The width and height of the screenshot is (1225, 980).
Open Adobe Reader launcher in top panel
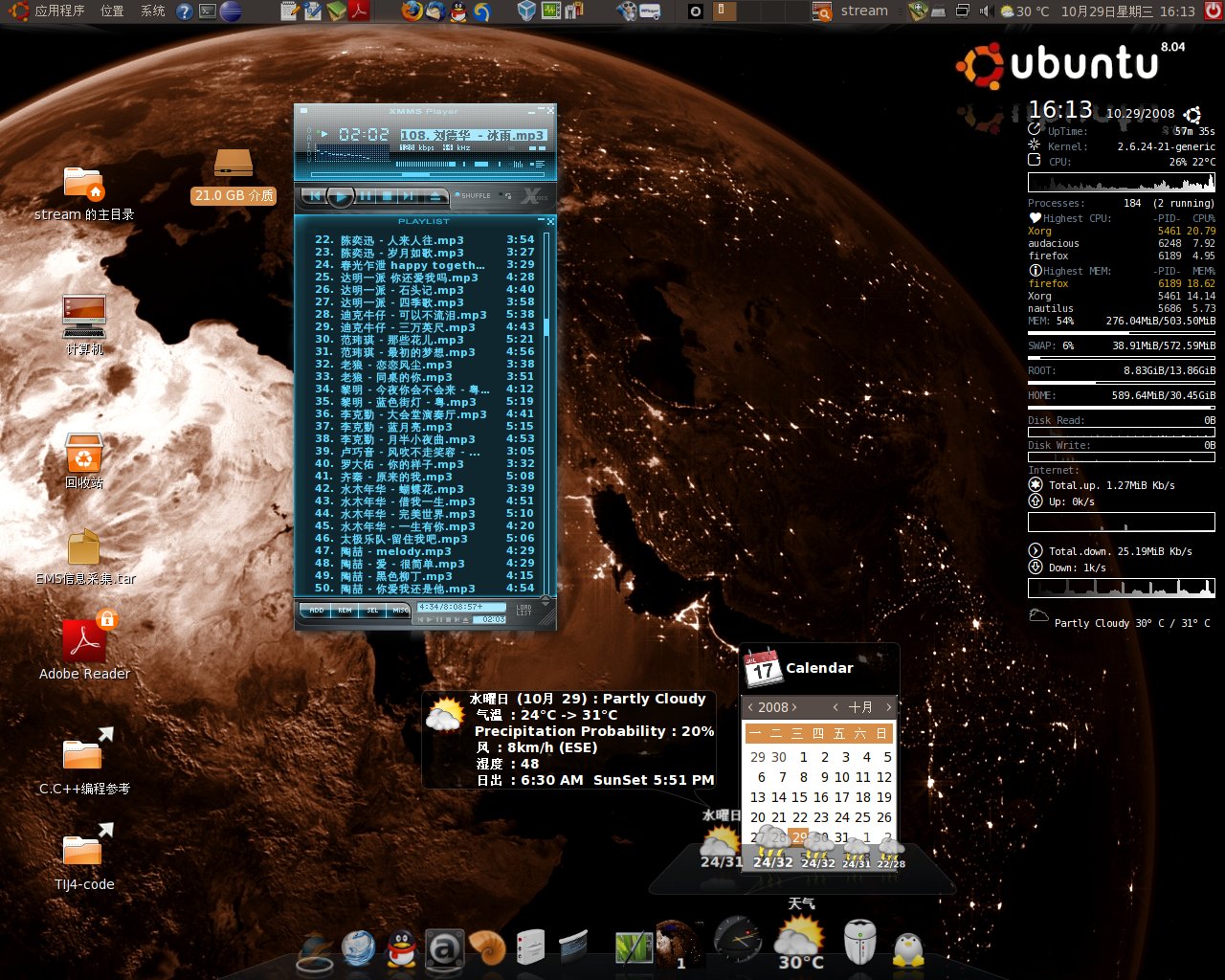359,11
